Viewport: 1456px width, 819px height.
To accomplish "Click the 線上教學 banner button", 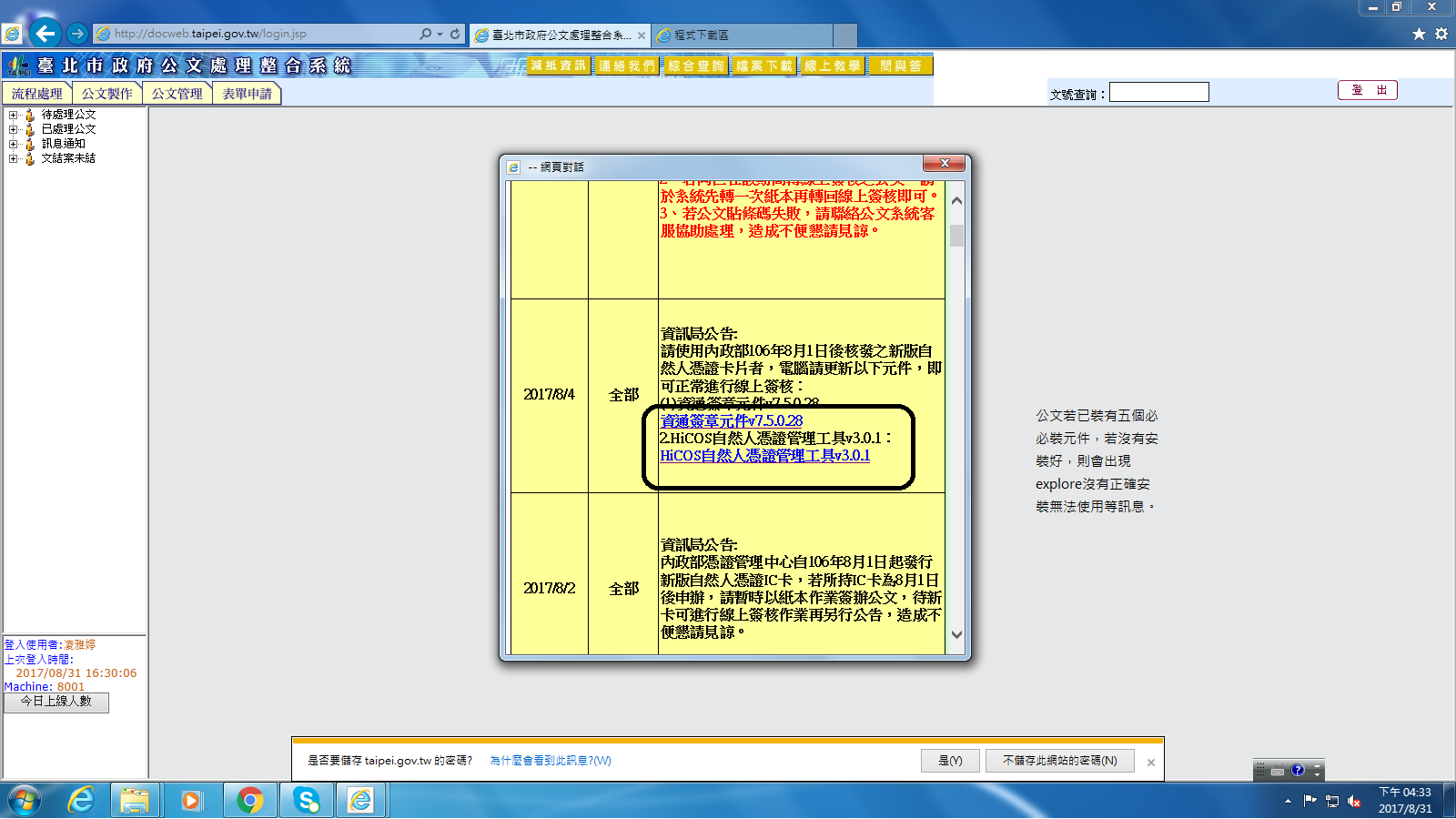I will 832,66.
